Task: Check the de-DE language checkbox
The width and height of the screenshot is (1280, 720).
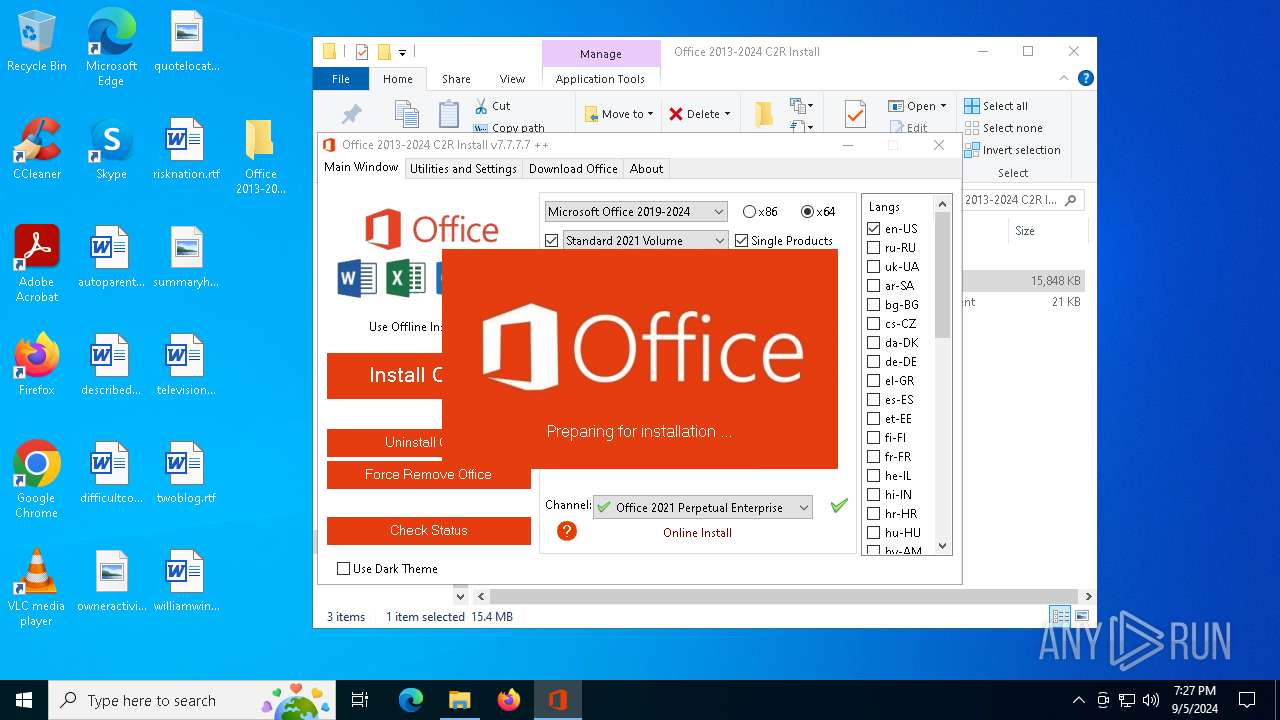Action: (x=873, y=361)
